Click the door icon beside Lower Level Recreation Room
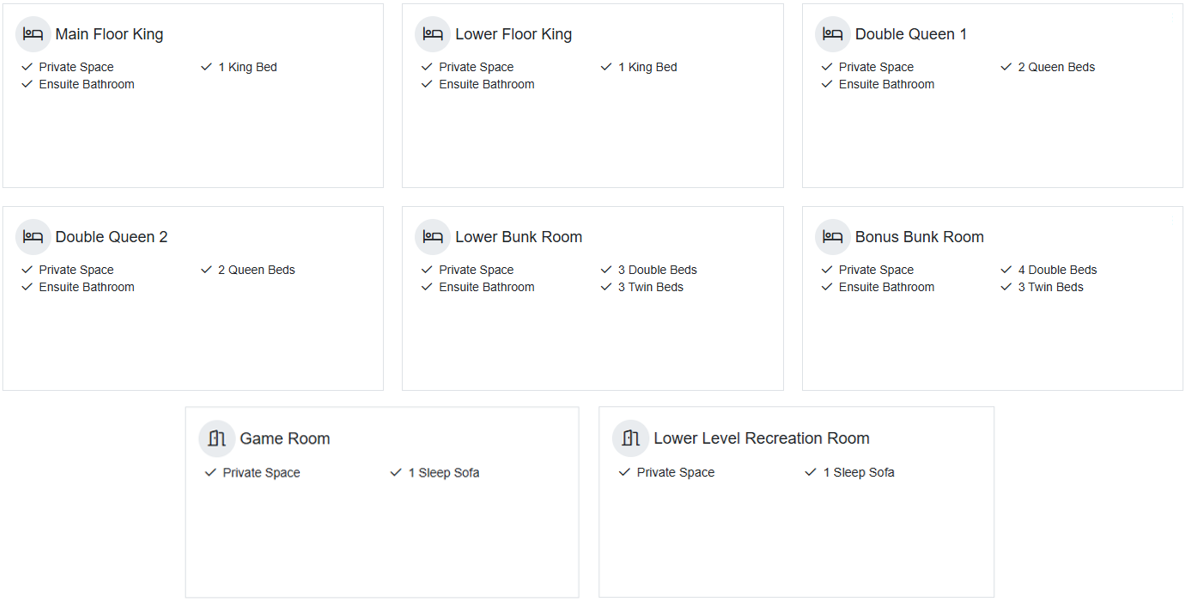The image size is (1186, 601). pyautogui.click(x=631, y=438)
